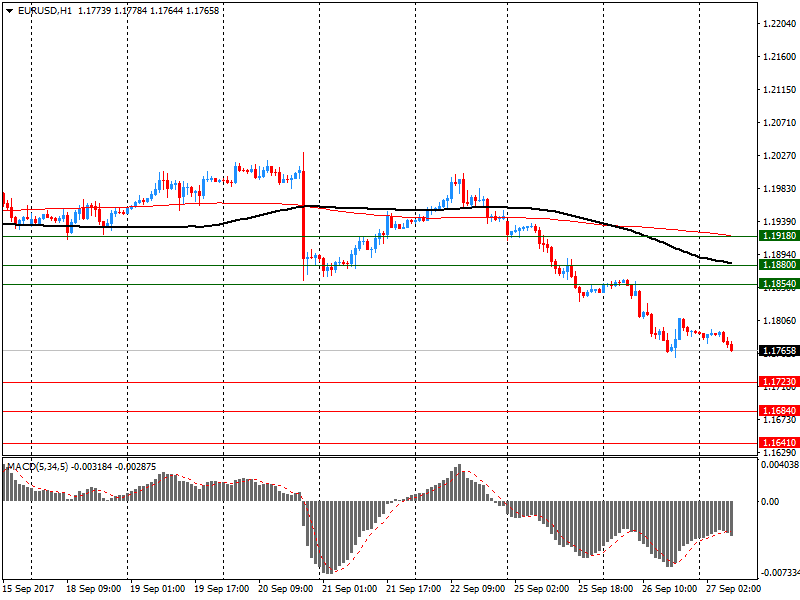Select the green 1.19180 resistance level tag
This screenshot has width=800, height=600.
pos(779,236)
